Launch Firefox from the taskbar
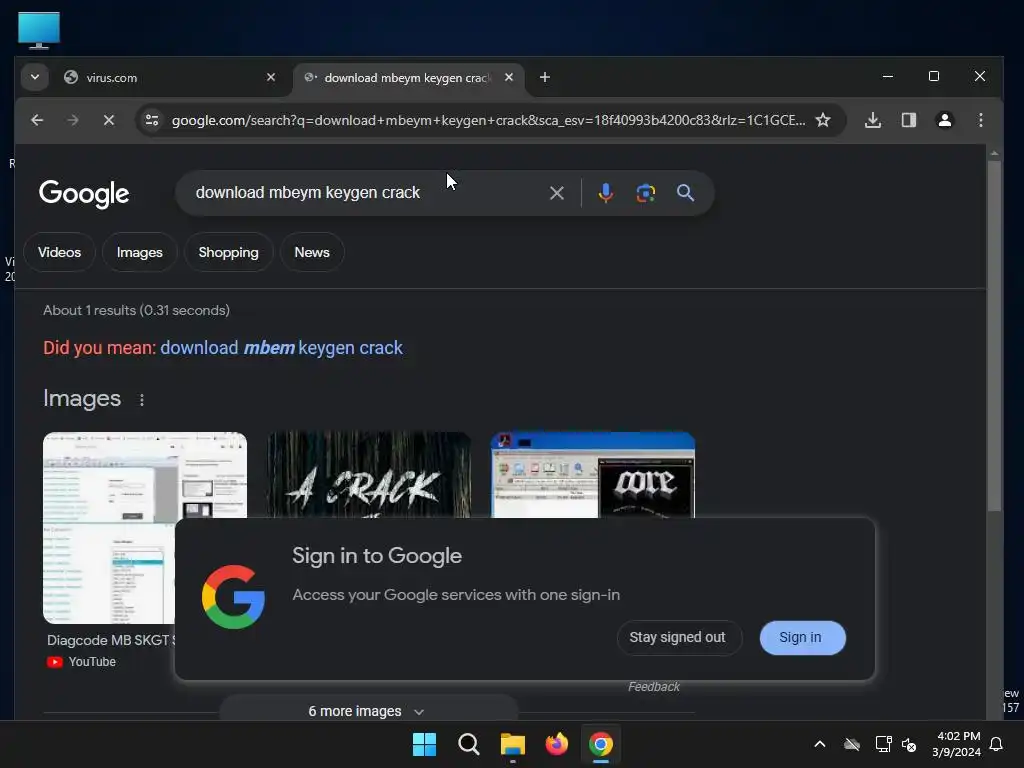 (x=556, y=744)
